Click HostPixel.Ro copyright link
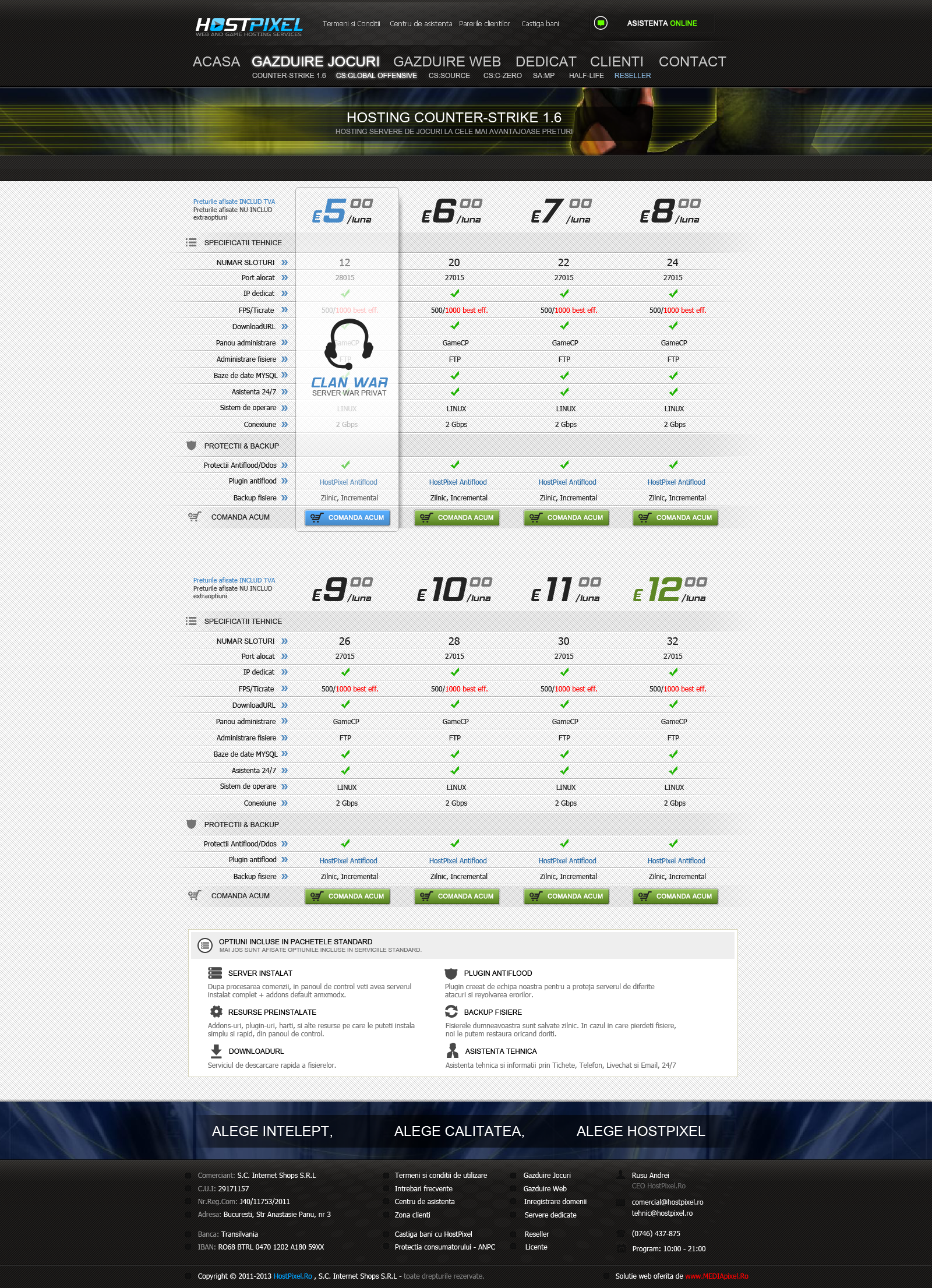 tap(293, 1276)
